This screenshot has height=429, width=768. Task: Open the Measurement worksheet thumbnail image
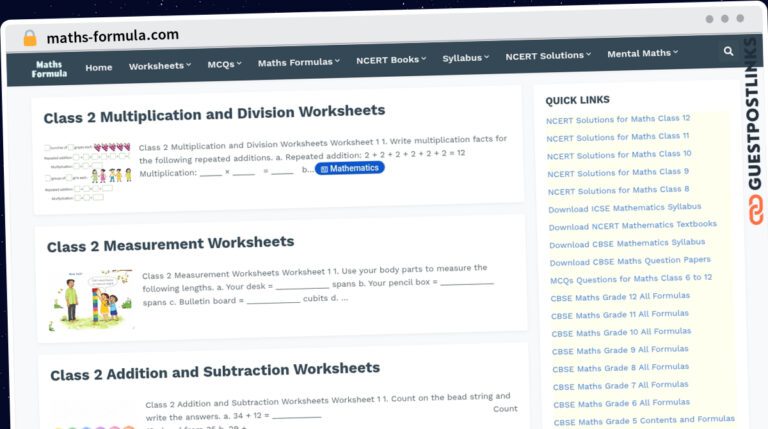90,300
